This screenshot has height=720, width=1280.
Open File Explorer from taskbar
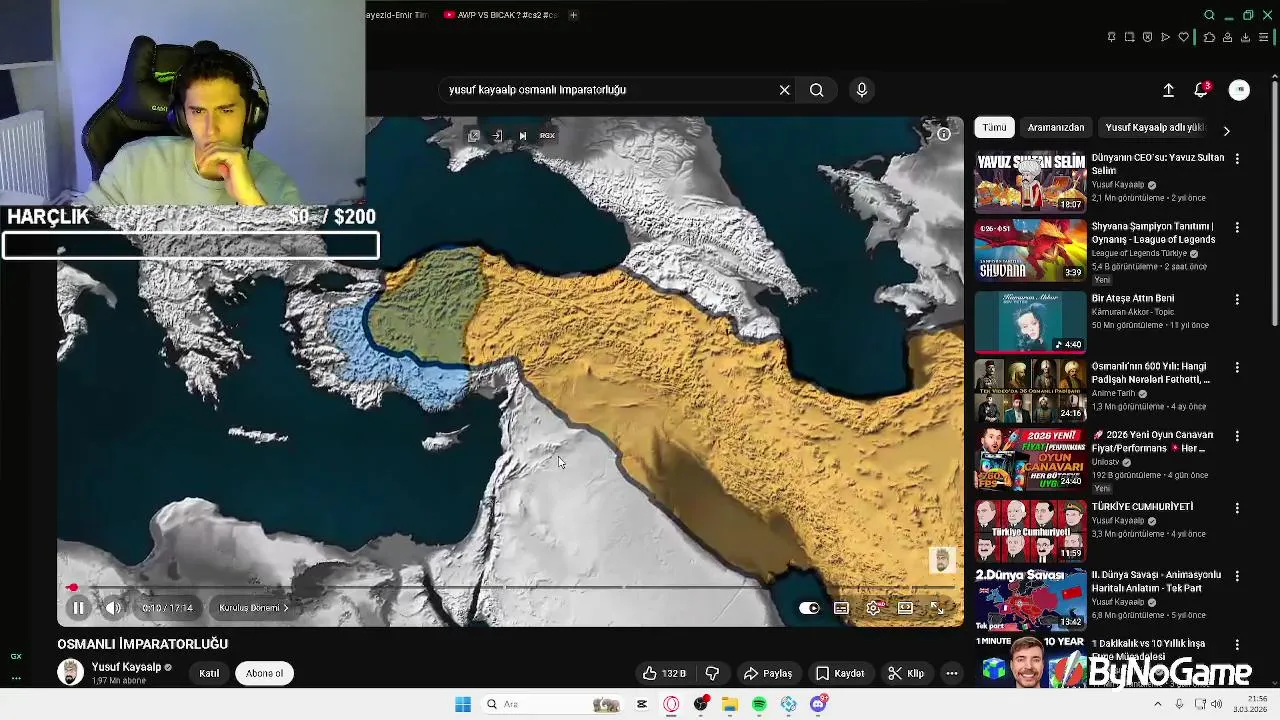tap(730, 704)
